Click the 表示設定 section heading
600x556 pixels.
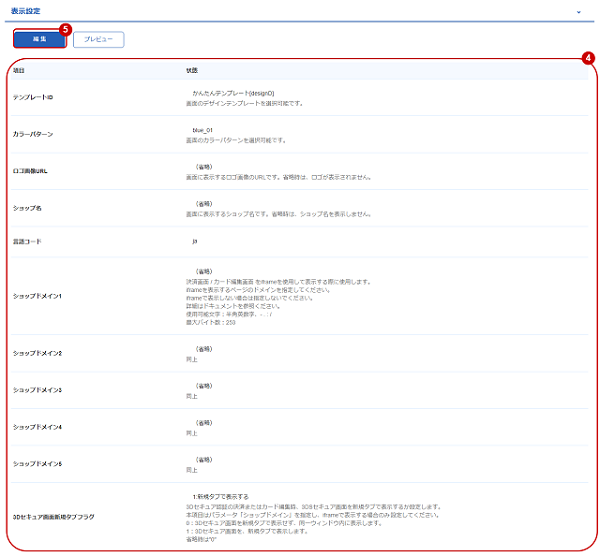point(26,11)
